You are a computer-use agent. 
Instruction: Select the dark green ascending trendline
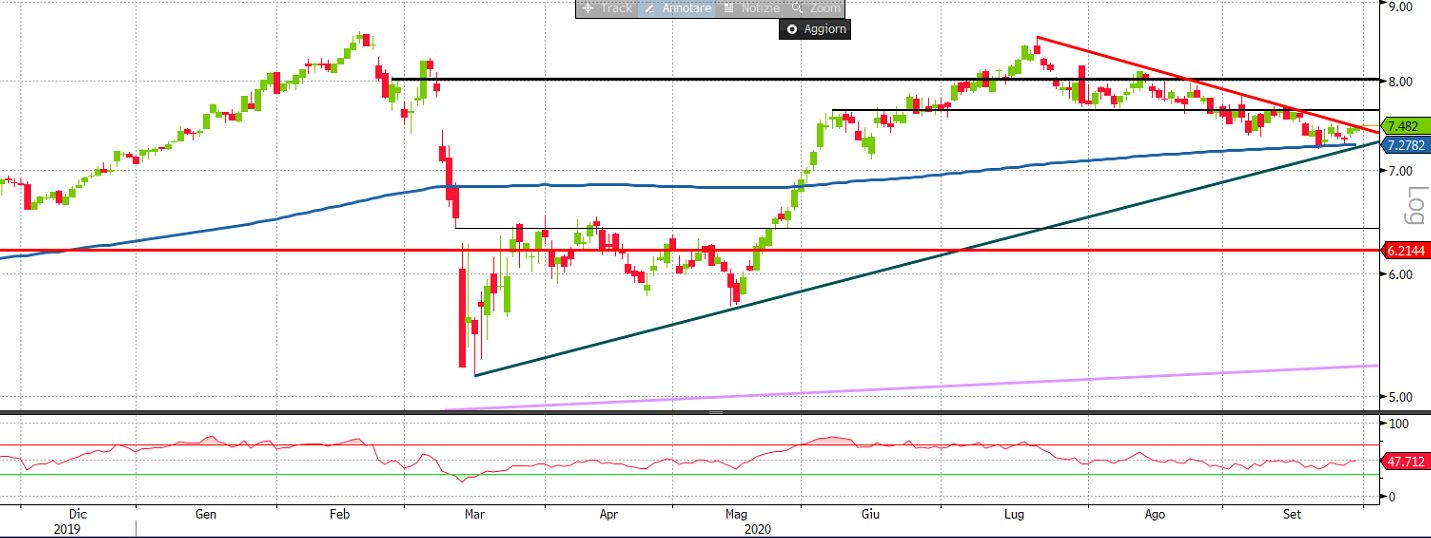tap(800, 290)
